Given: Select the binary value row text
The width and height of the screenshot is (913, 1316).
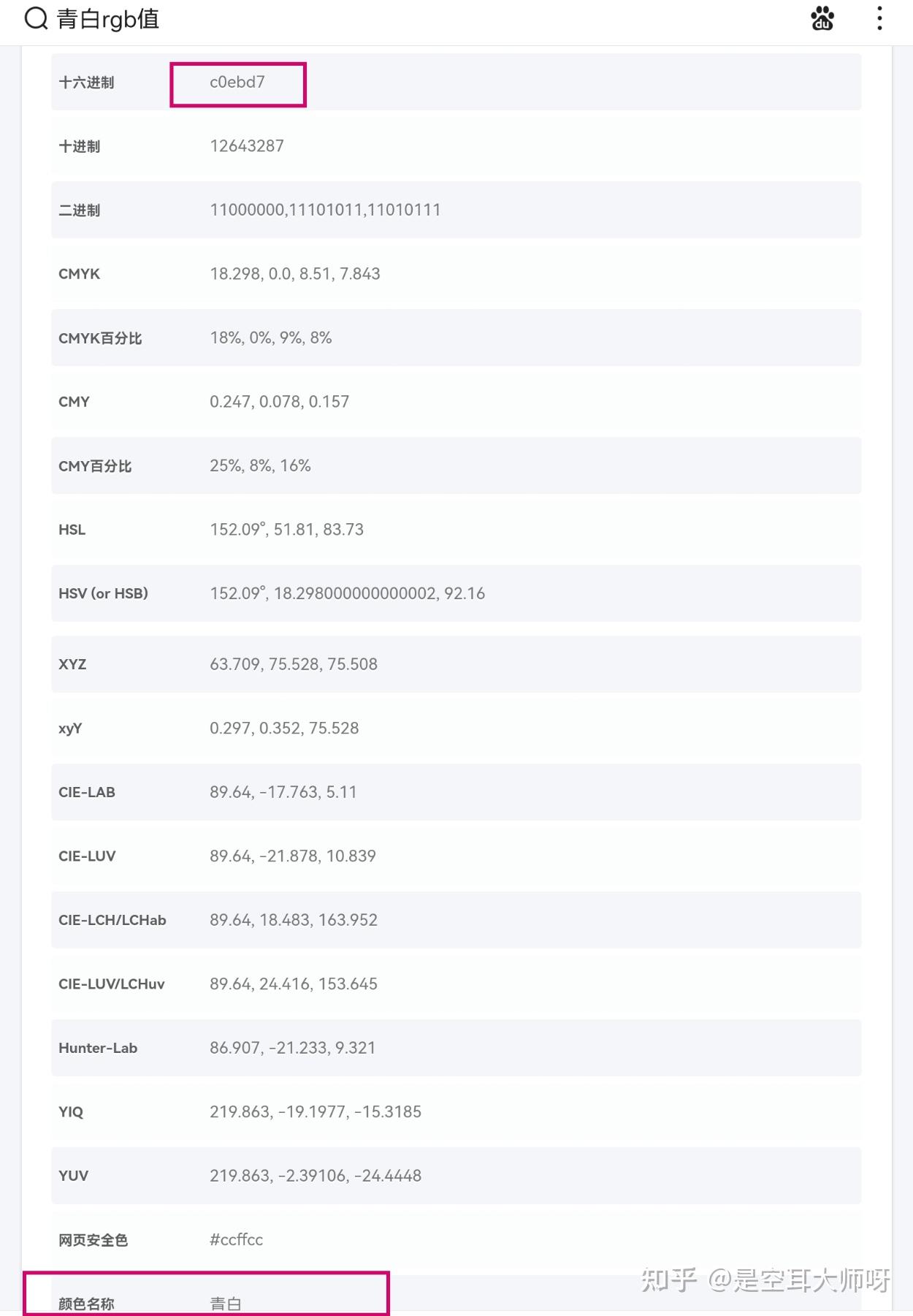Looking at the screenshot, I should coord(325,210).
